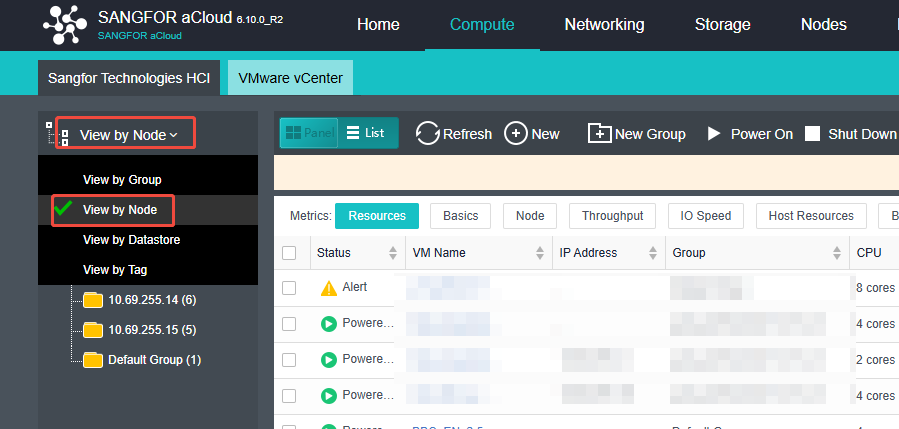Tick the checkbox of the Alert row
899x429 pixels.
click(289, 288)
